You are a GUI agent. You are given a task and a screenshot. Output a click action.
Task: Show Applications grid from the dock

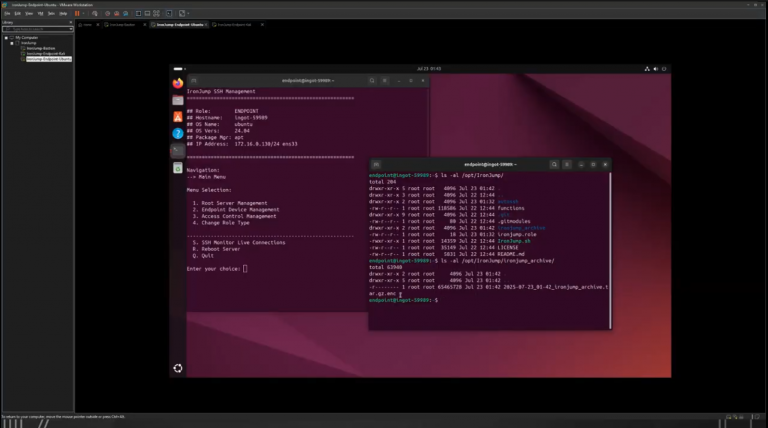point(178,368)
